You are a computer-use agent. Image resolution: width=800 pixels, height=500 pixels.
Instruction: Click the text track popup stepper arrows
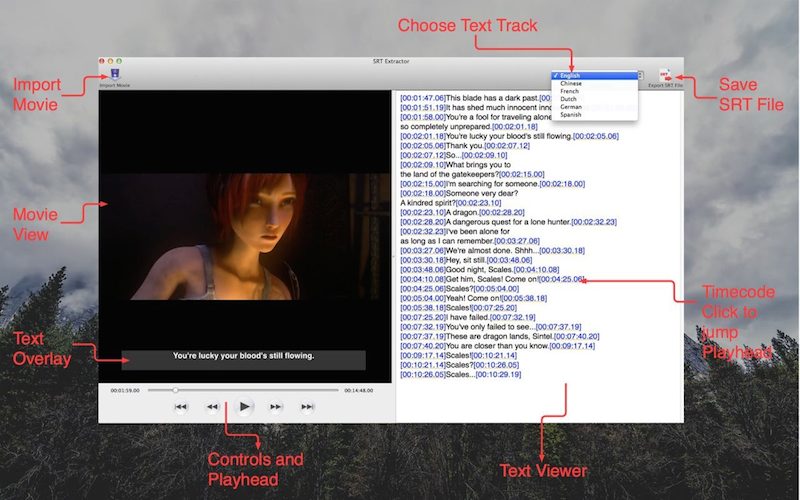(641, 76)
